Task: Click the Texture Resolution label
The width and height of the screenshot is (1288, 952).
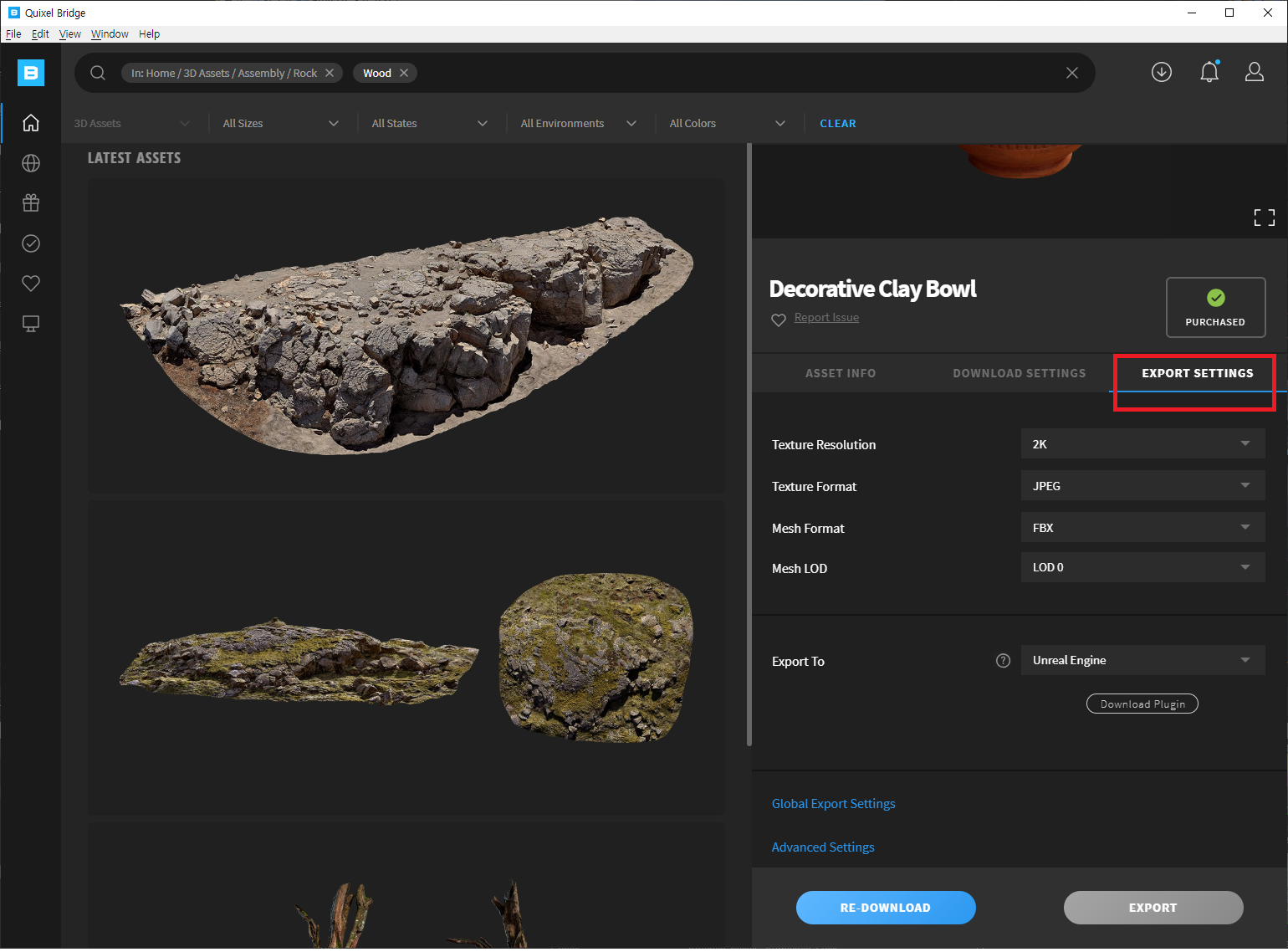Action: pyautogui.click(x=824, y=444)
